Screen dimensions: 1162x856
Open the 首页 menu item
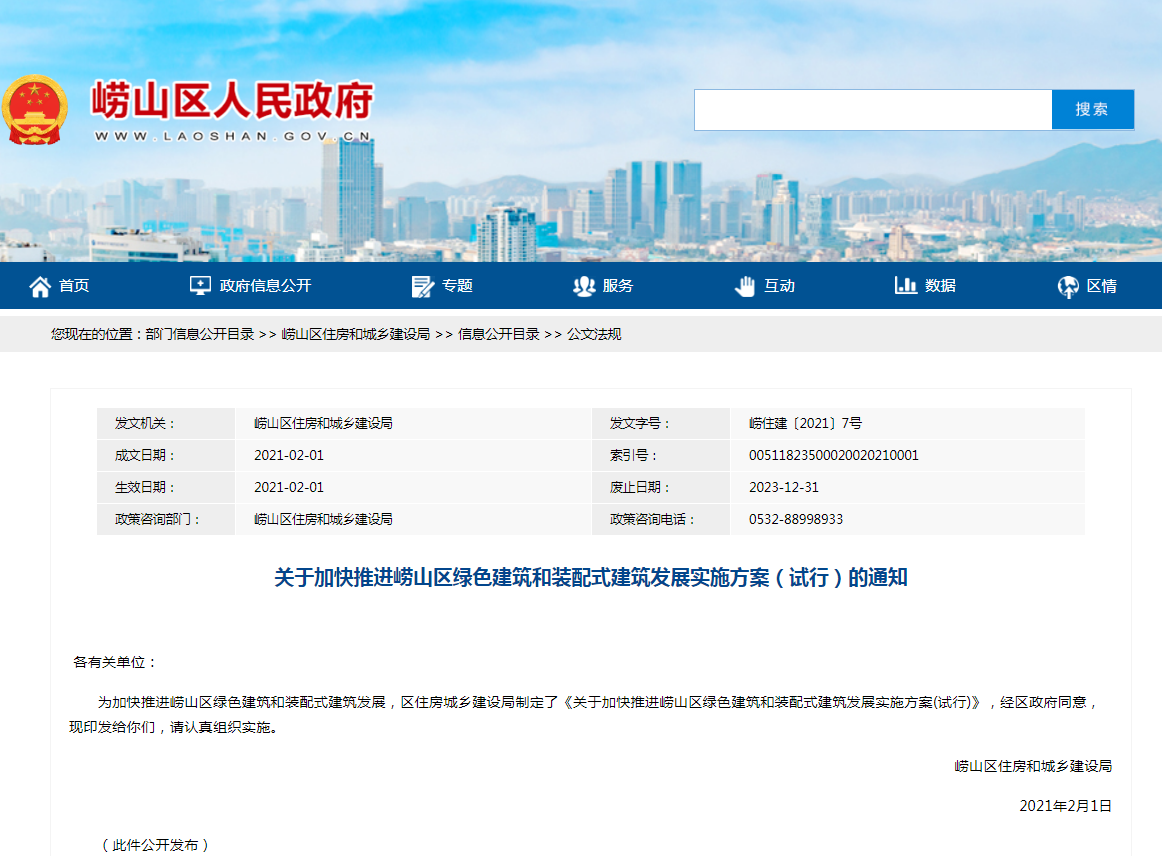point(74,285)
